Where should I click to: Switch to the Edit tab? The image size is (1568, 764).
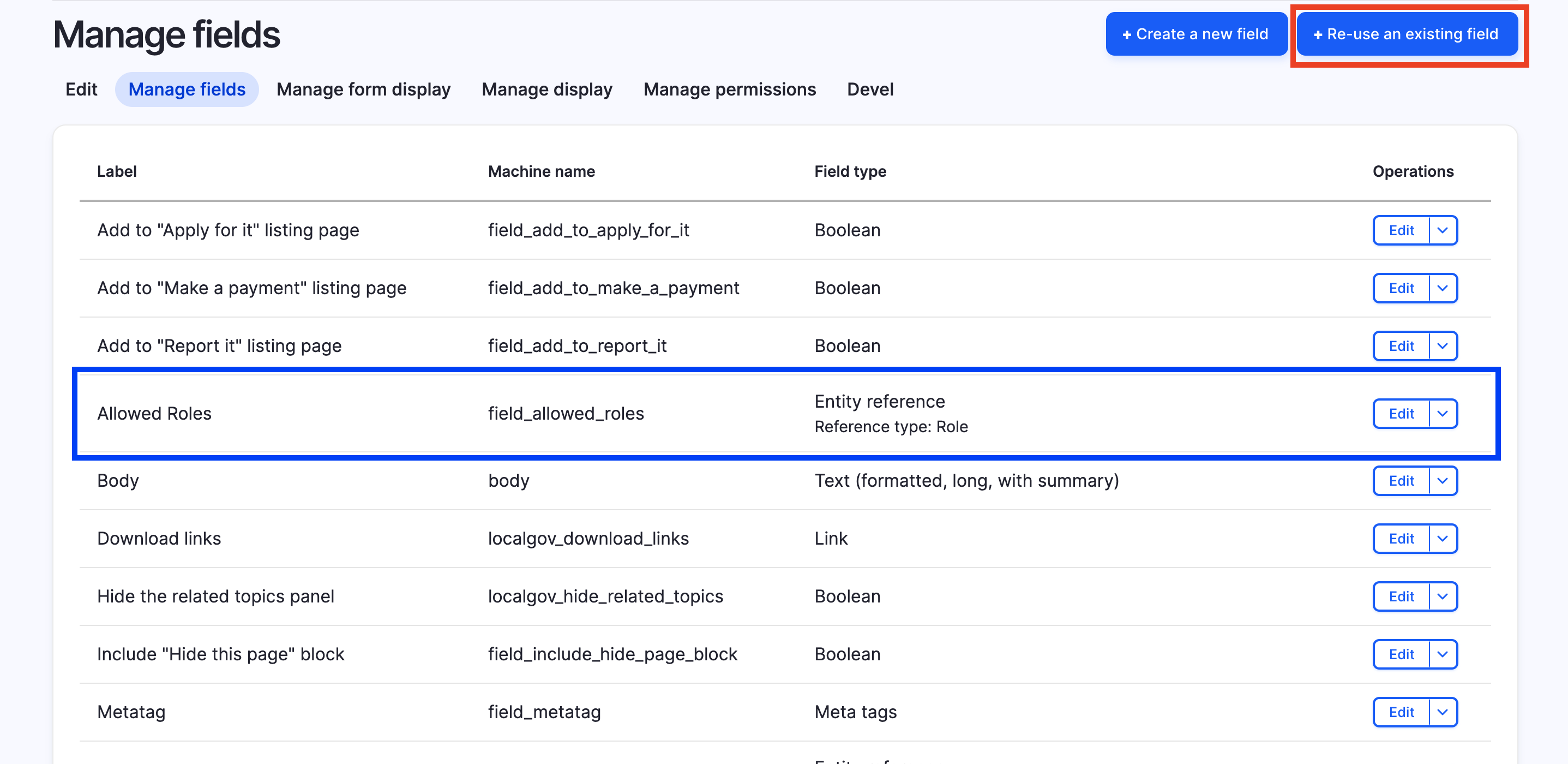pyautogui.click(x=81, y=89)
